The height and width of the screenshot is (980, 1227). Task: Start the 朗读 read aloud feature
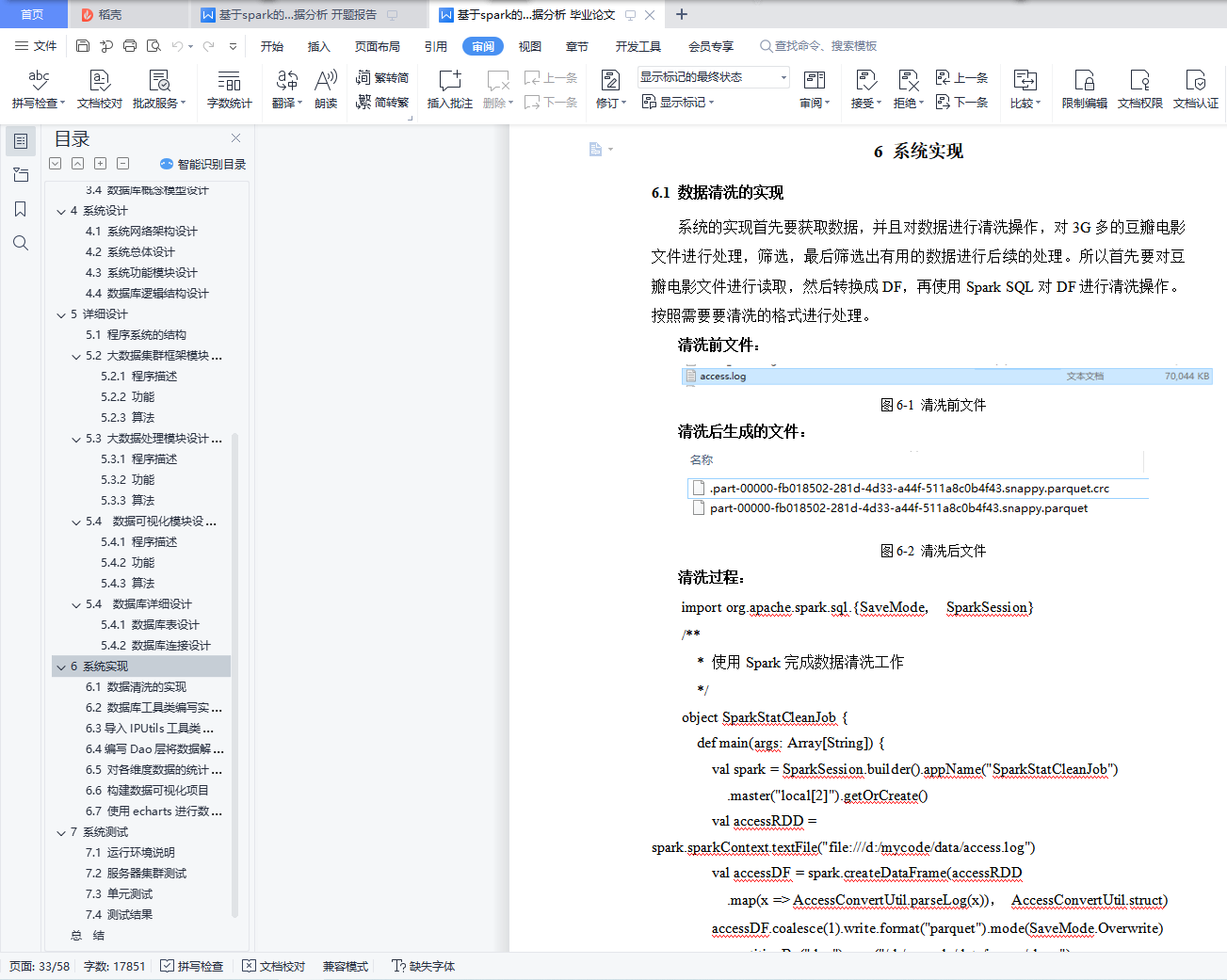[x=326, y=89]
